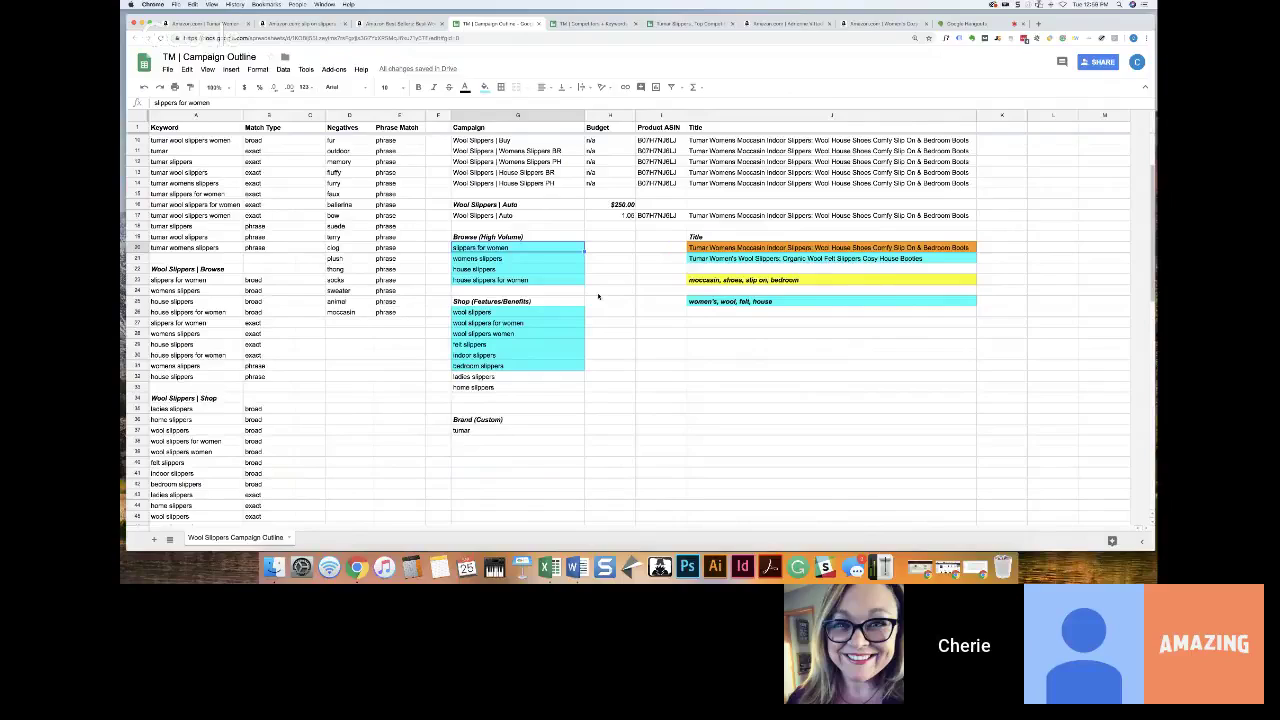Image resolution: width=1280 pixels, height=720 pixels.
Task: Toggle strikethrough formatting
Action: [448, 87]
